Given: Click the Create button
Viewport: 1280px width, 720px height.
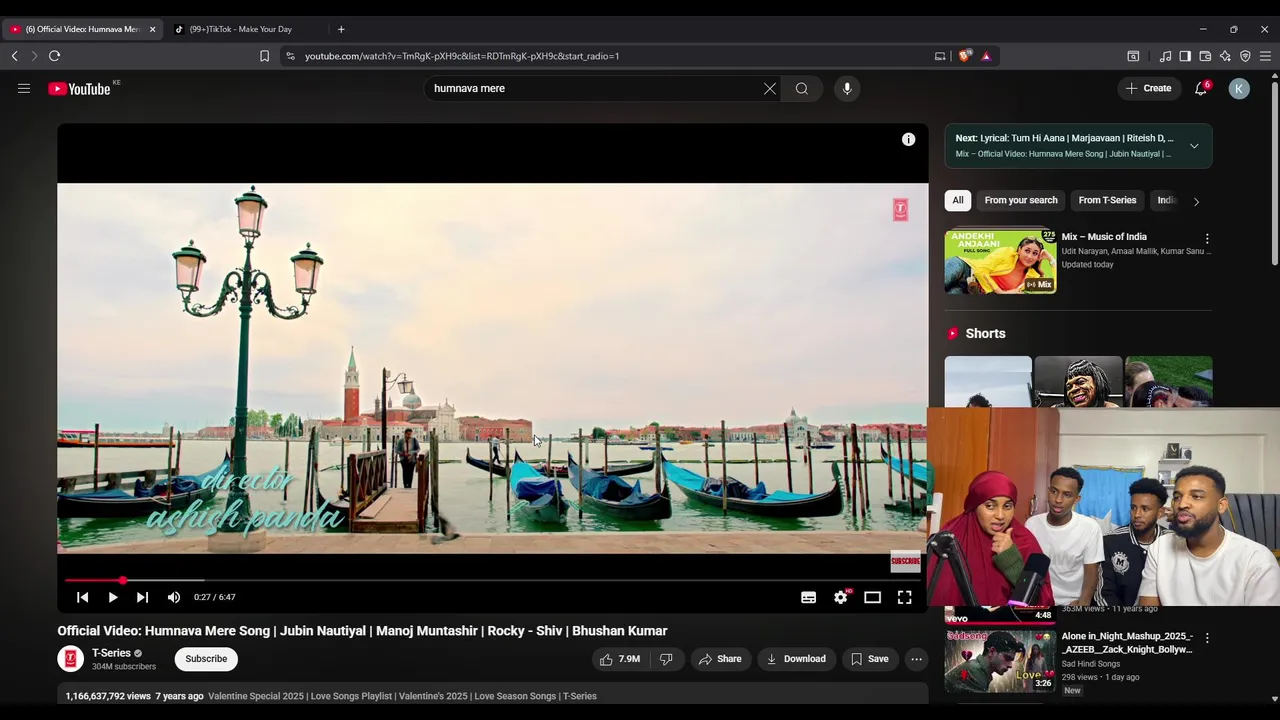Looking at the screenshot, I should pyautogui.click(x=1148, y=89).
